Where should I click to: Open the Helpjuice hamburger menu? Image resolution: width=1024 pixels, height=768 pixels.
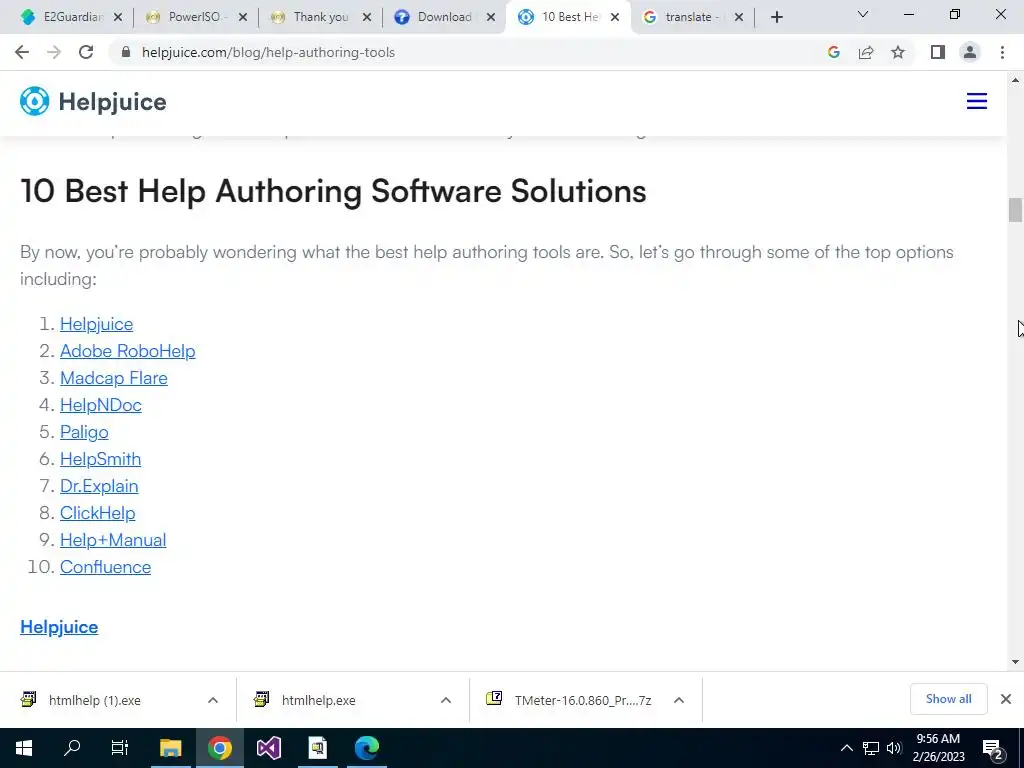point(977,101)
